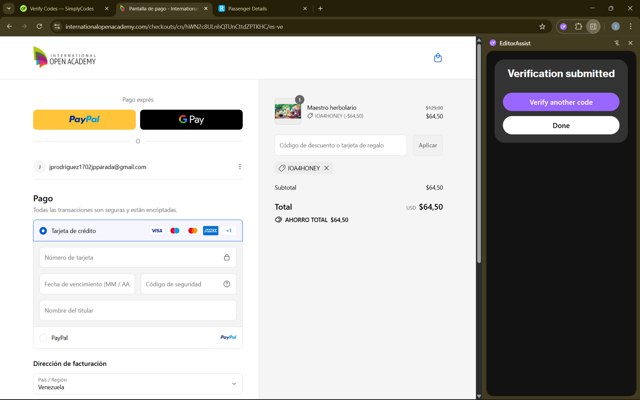Open a new browser tab

coord(320,8)
